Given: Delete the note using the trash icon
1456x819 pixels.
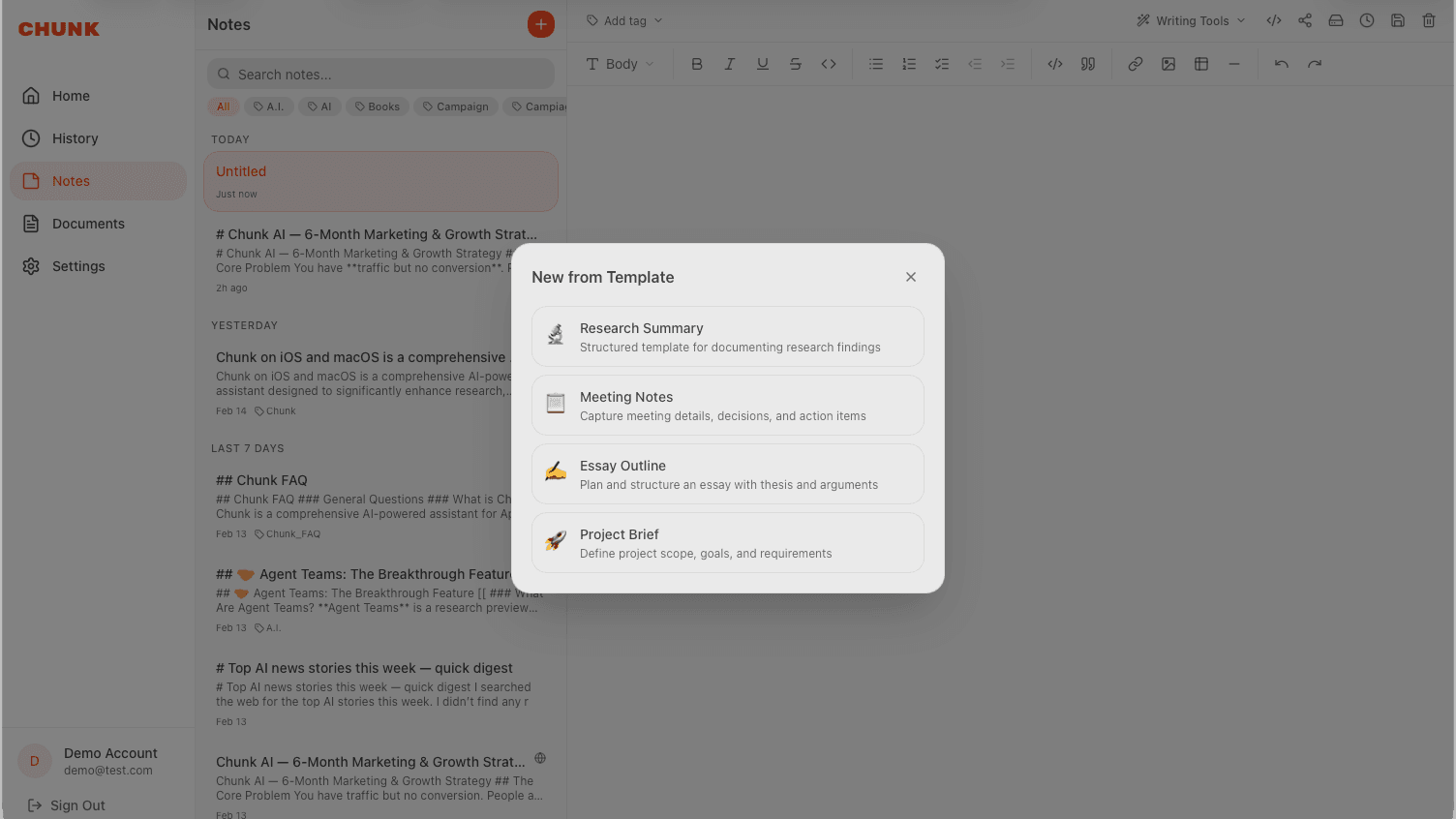Looking at the screenshot, I should [x=1428, y=19].
